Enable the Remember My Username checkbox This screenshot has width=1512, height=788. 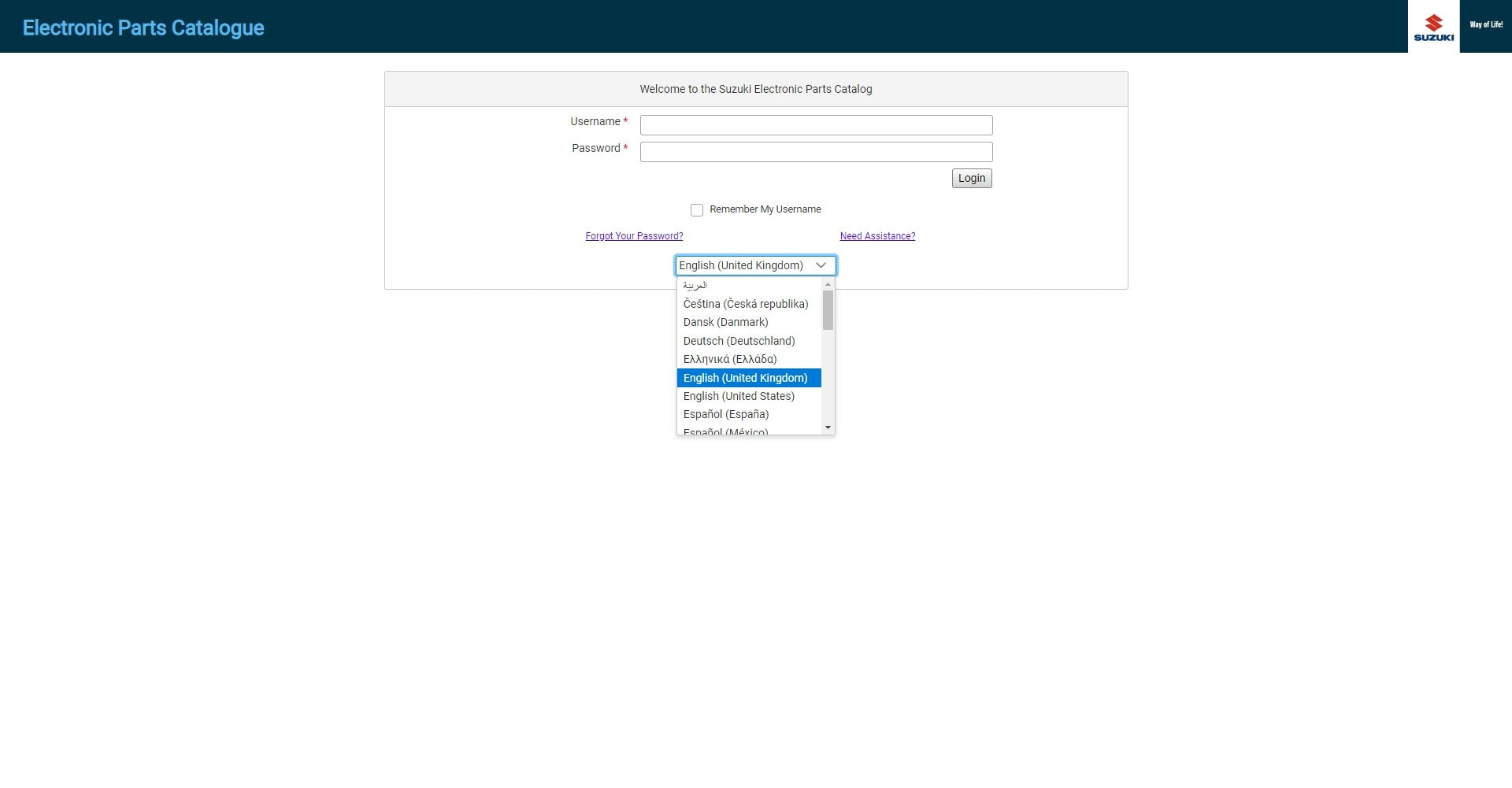[697, 210]
